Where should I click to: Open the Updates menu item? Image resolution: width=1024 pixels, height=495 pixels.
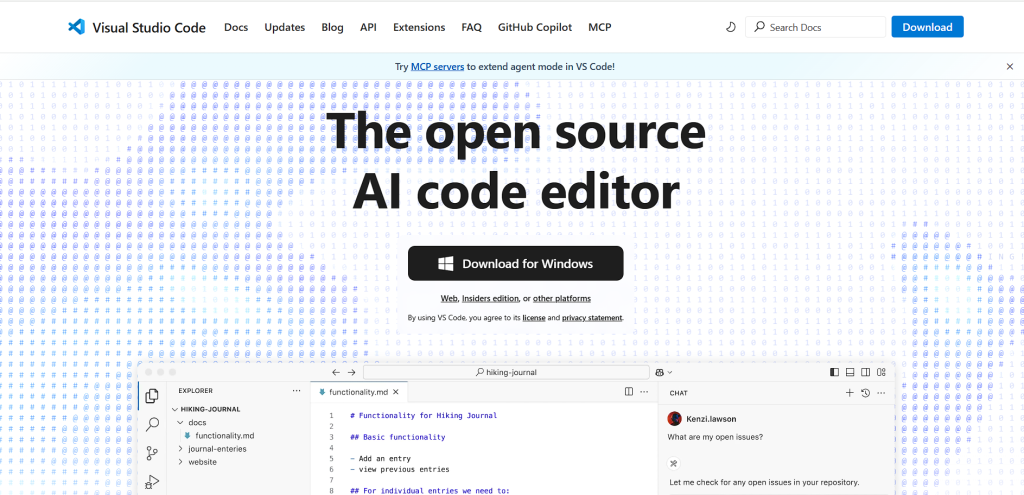click(x=285, y=27)
